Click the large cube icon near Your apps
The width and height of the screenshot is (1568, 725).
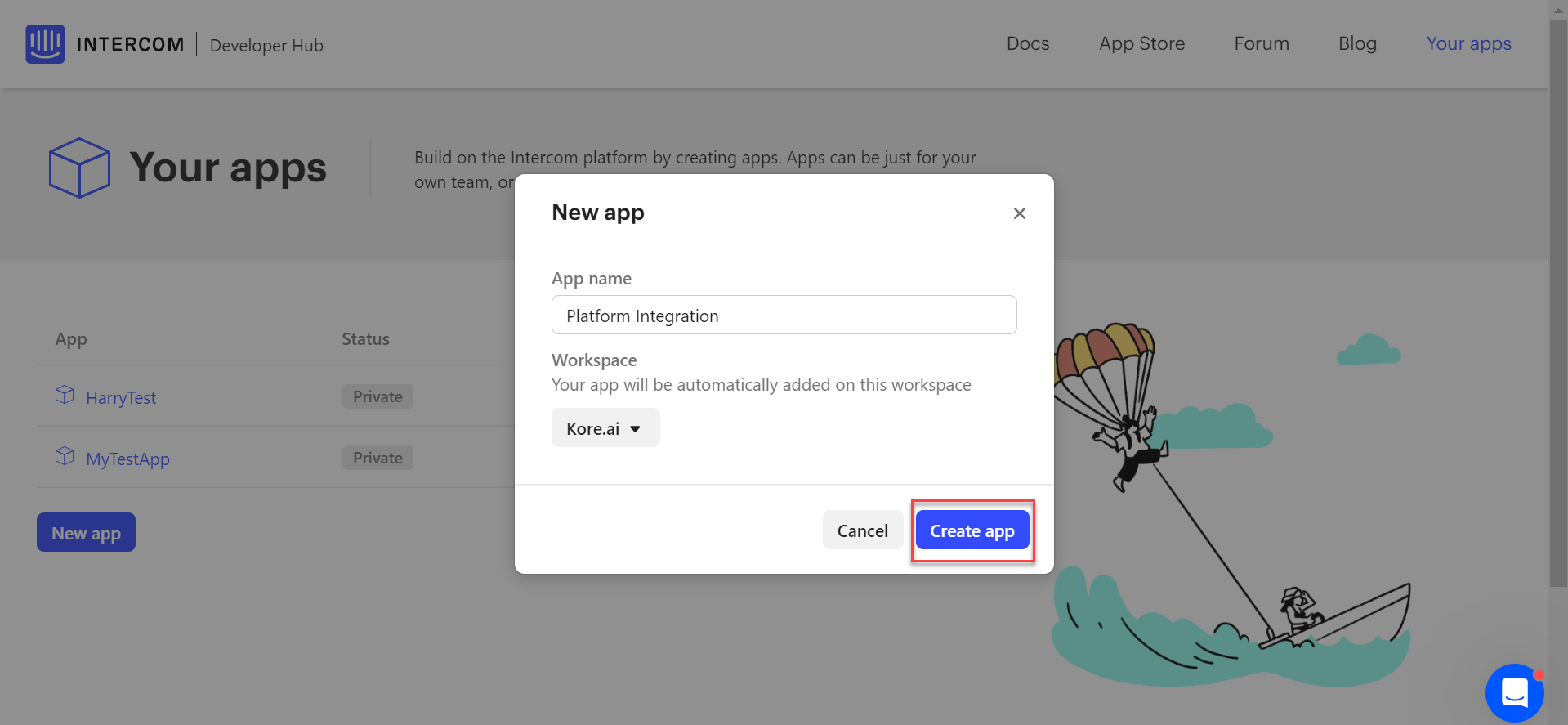(79, 168)
